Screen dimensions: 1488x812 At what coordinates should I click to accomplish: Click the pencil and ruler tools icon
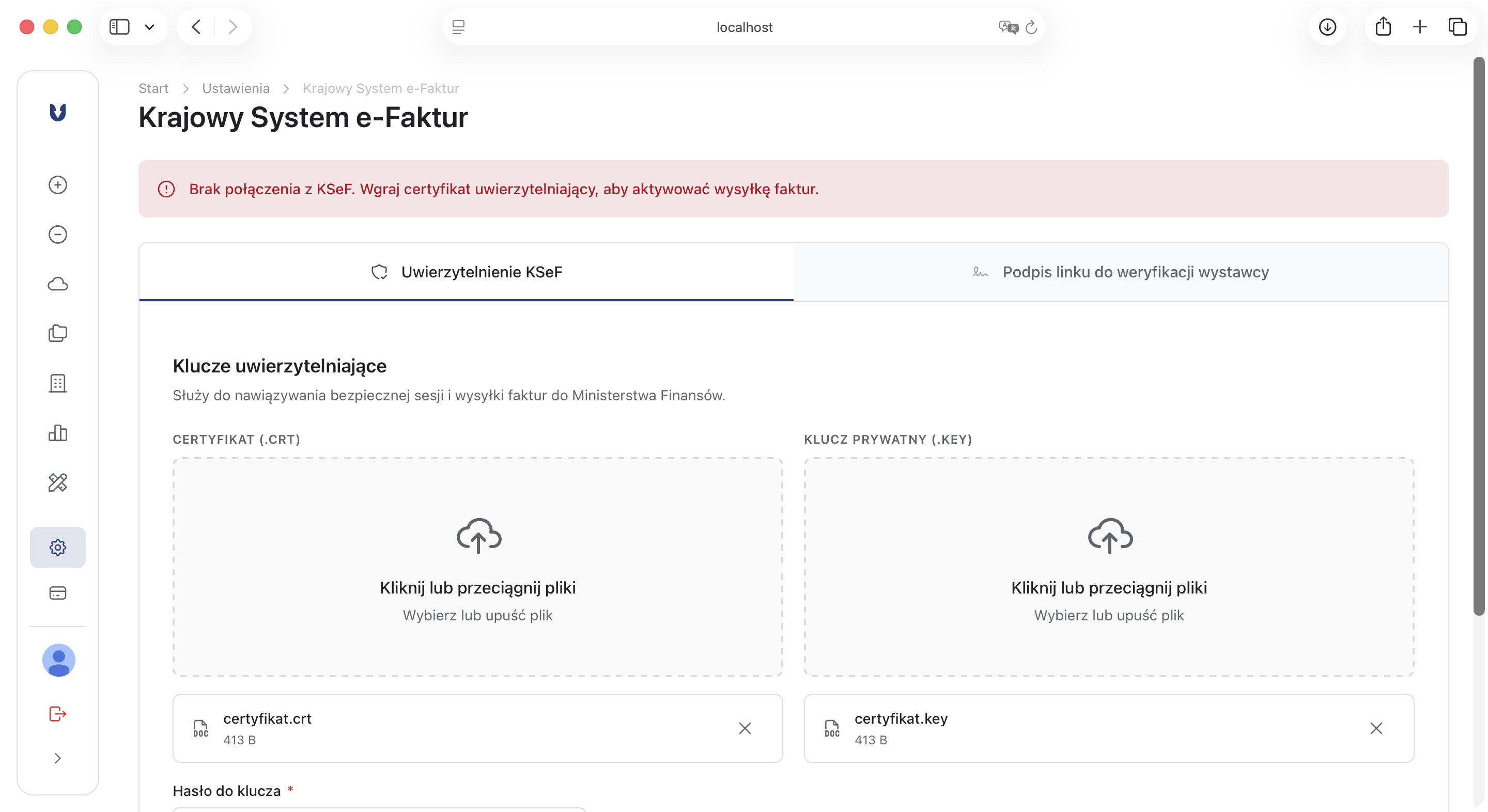[58, 482]
